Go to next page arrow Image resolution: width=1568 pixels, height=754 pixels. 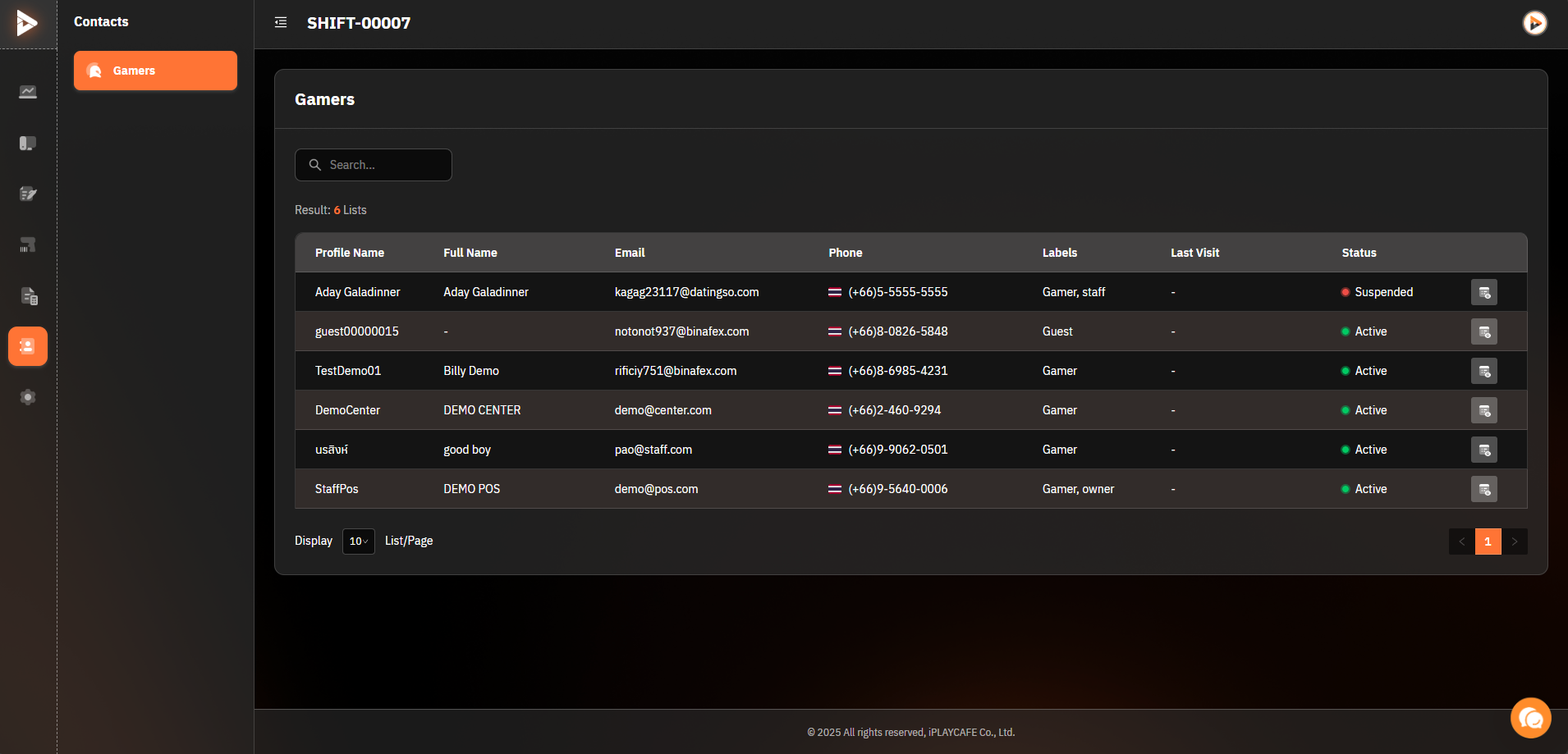click(1515, 542)
